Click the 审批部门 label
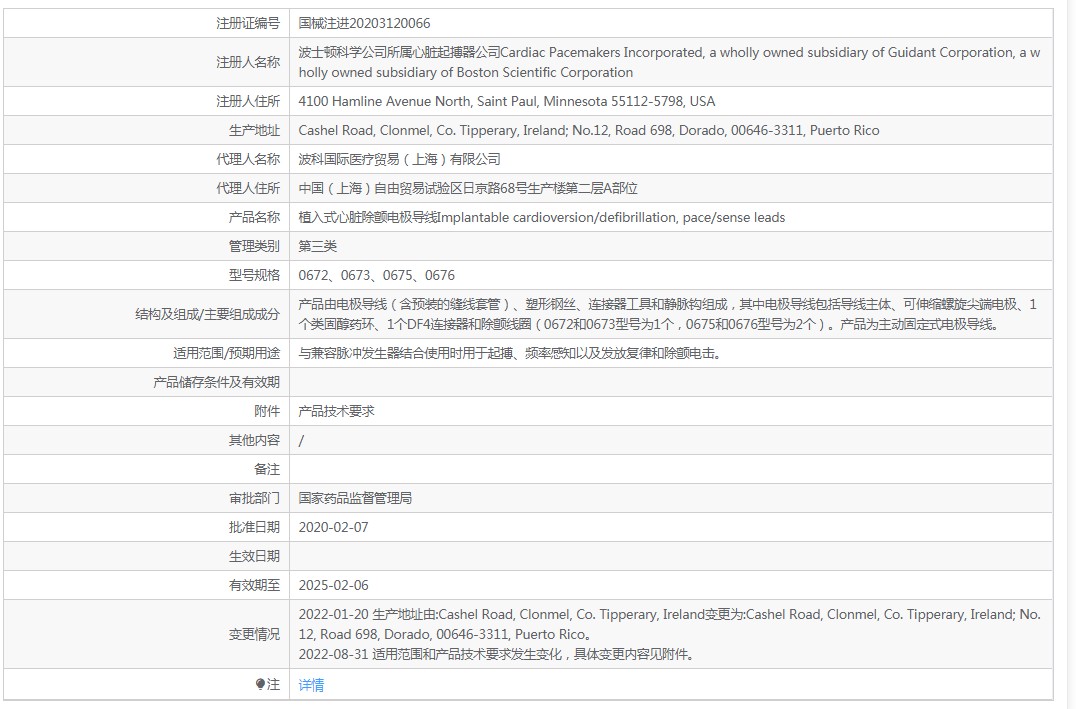 pyautogui.click(x=254, y=498)
